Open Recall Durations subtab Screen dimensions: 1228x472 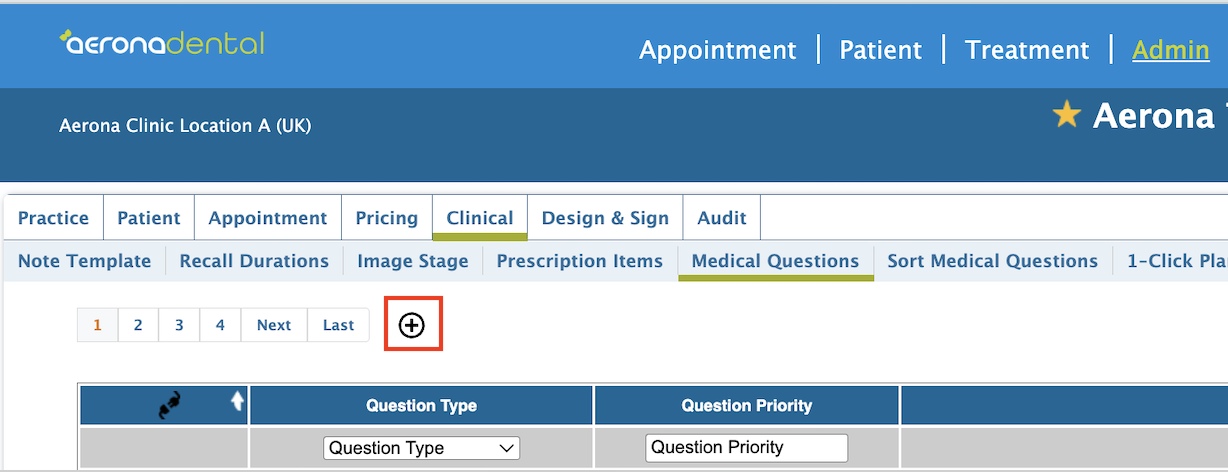(254, 261)
